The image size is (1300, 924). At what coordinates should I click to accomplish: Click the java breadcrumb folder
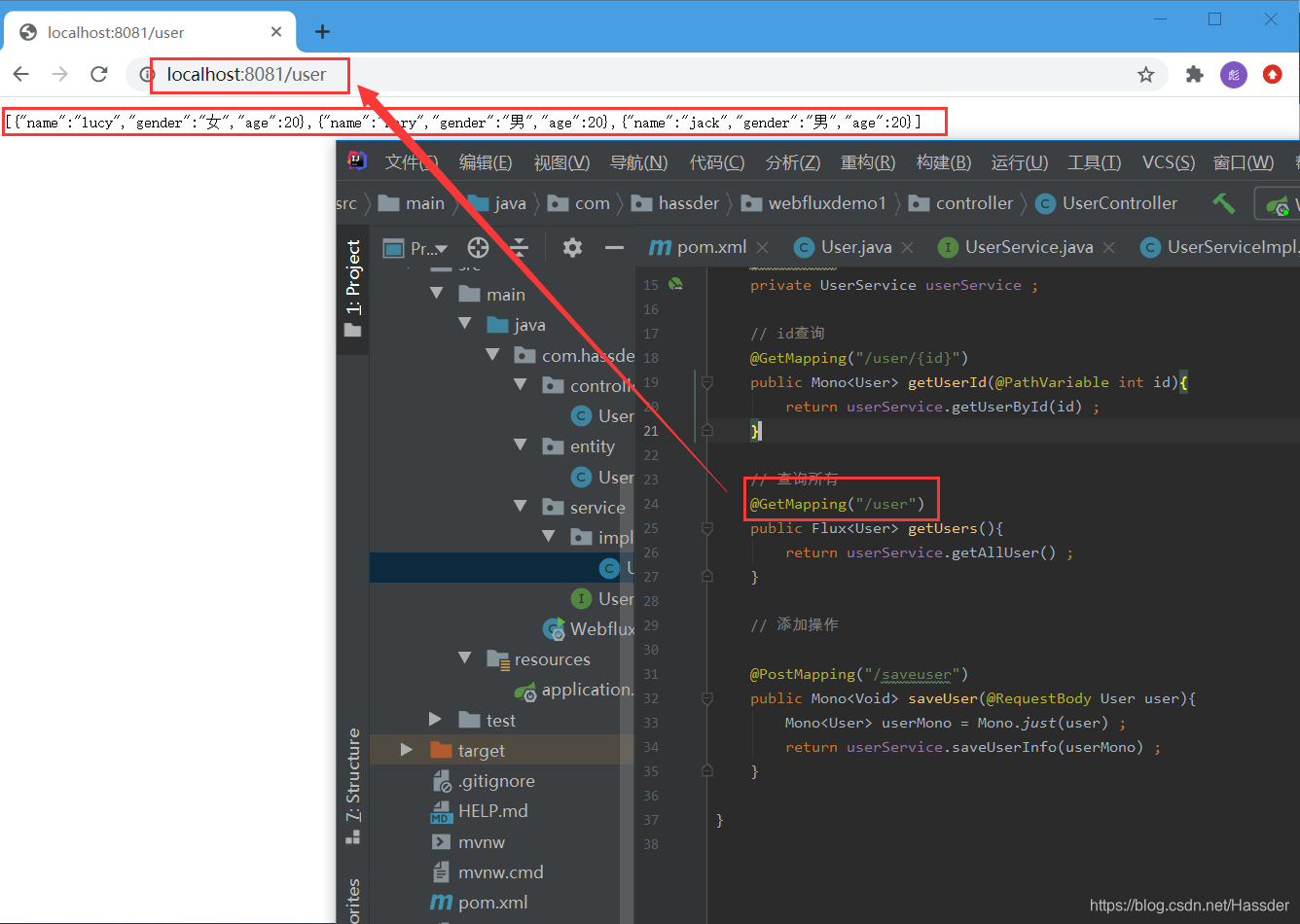coord(497,203)
